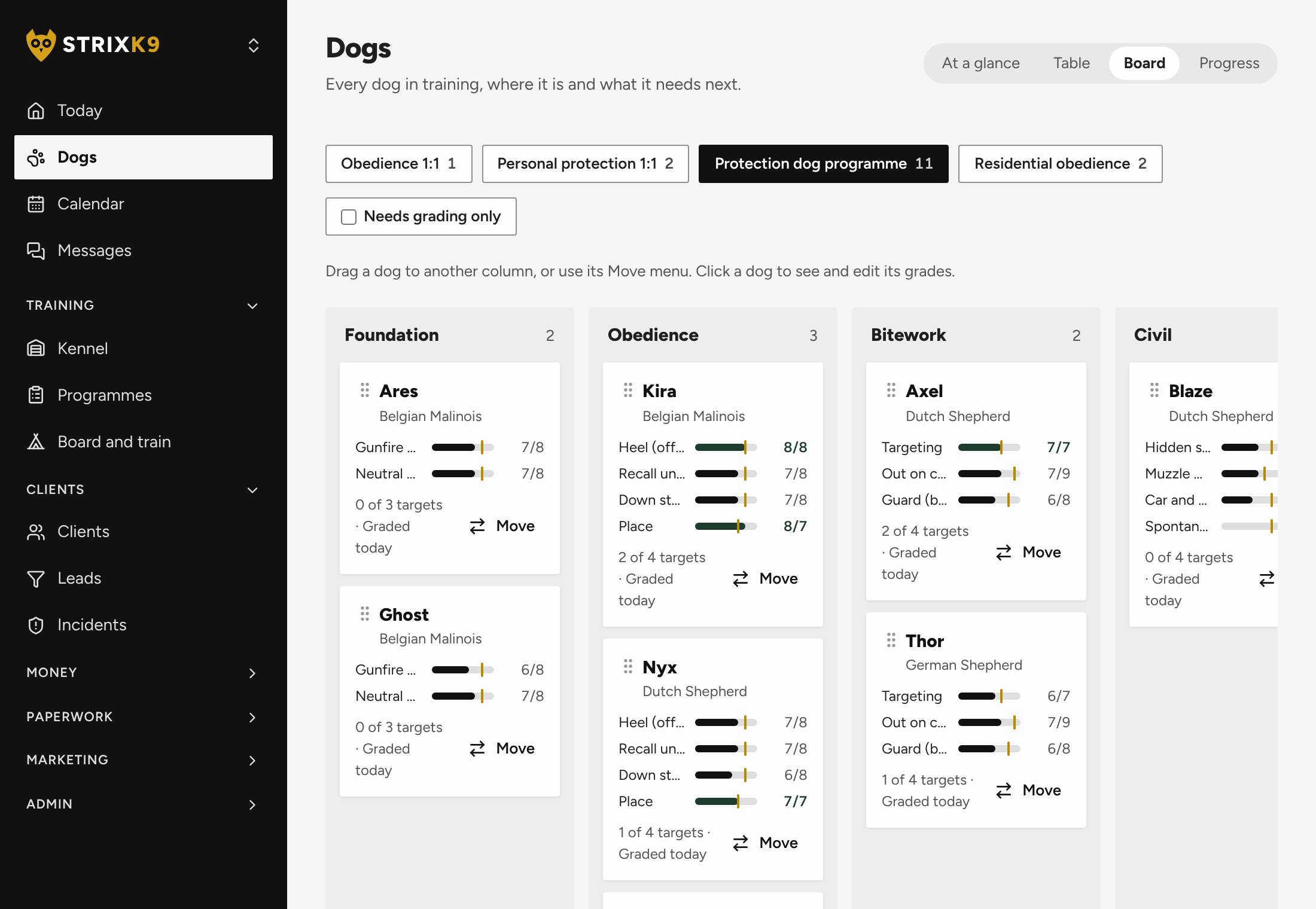Click the Leads funnel icon
Viewport: 1316px width, 909px height.
click(x=36, y=578)
